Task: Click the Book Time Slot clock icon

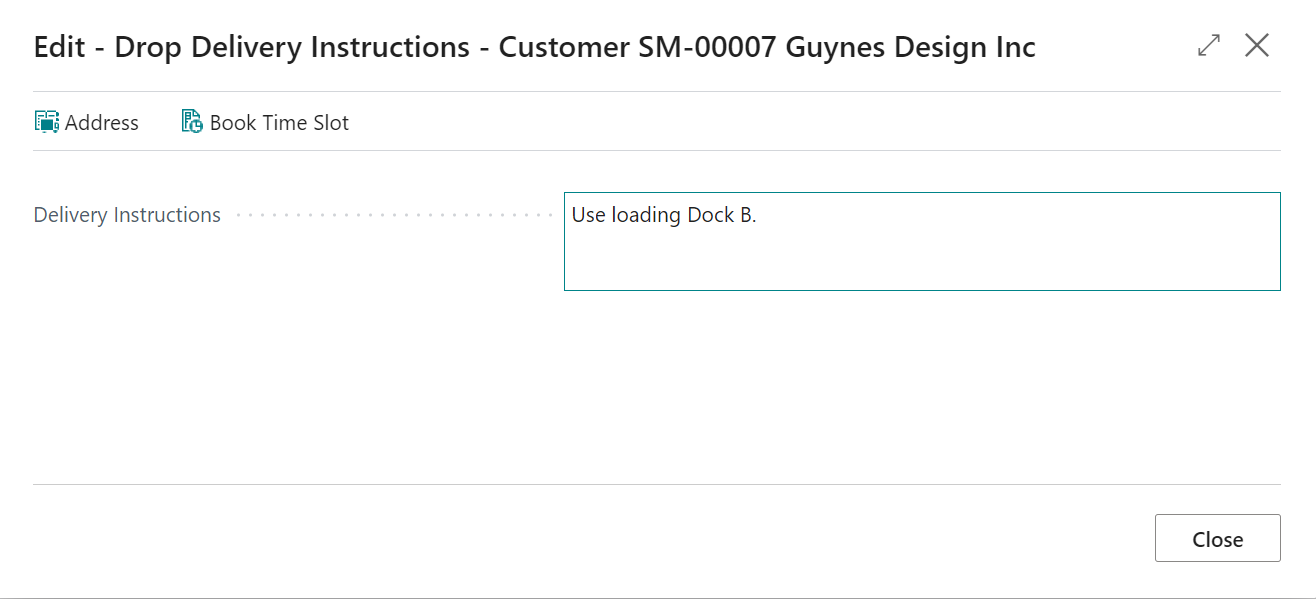Action: 192,122
